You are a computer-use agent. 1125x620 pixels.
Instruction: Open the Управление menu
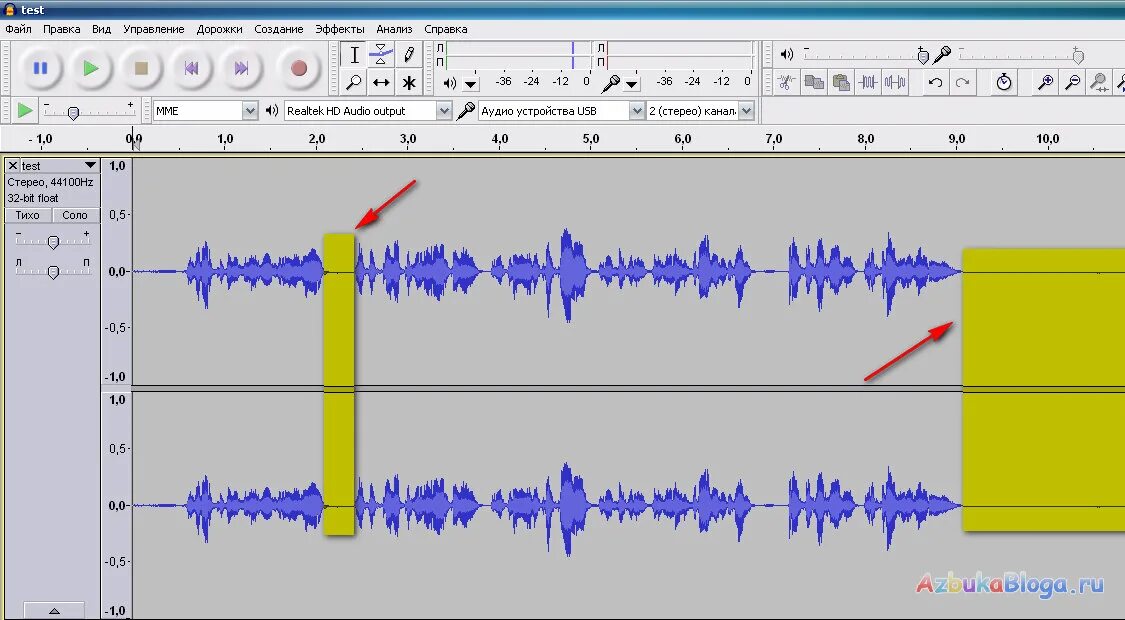154,29
